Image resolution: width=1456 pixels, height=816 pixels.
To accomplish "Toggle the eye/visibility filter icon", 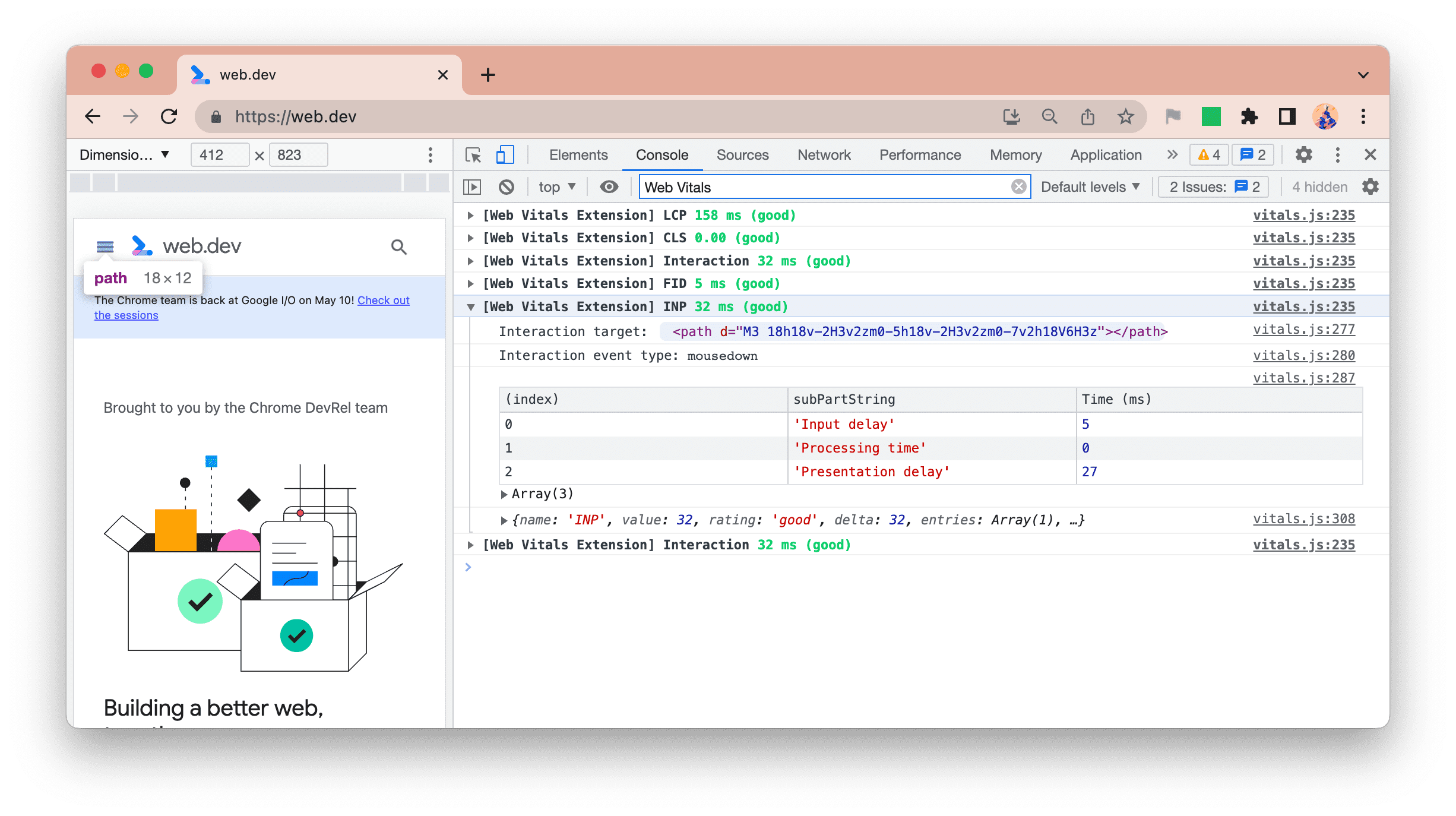I will [608, 187].
